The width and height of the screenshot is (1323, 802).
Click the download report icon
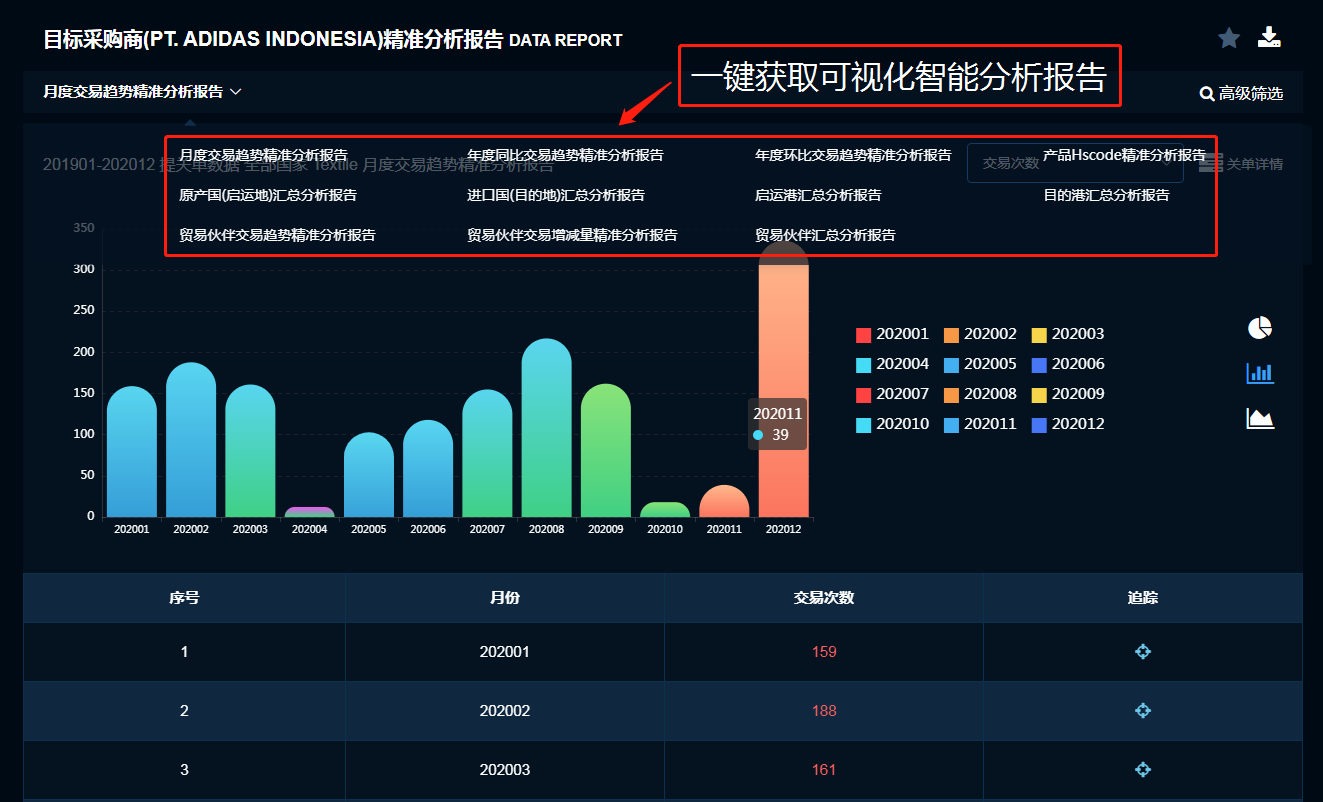pos(1269,38)
